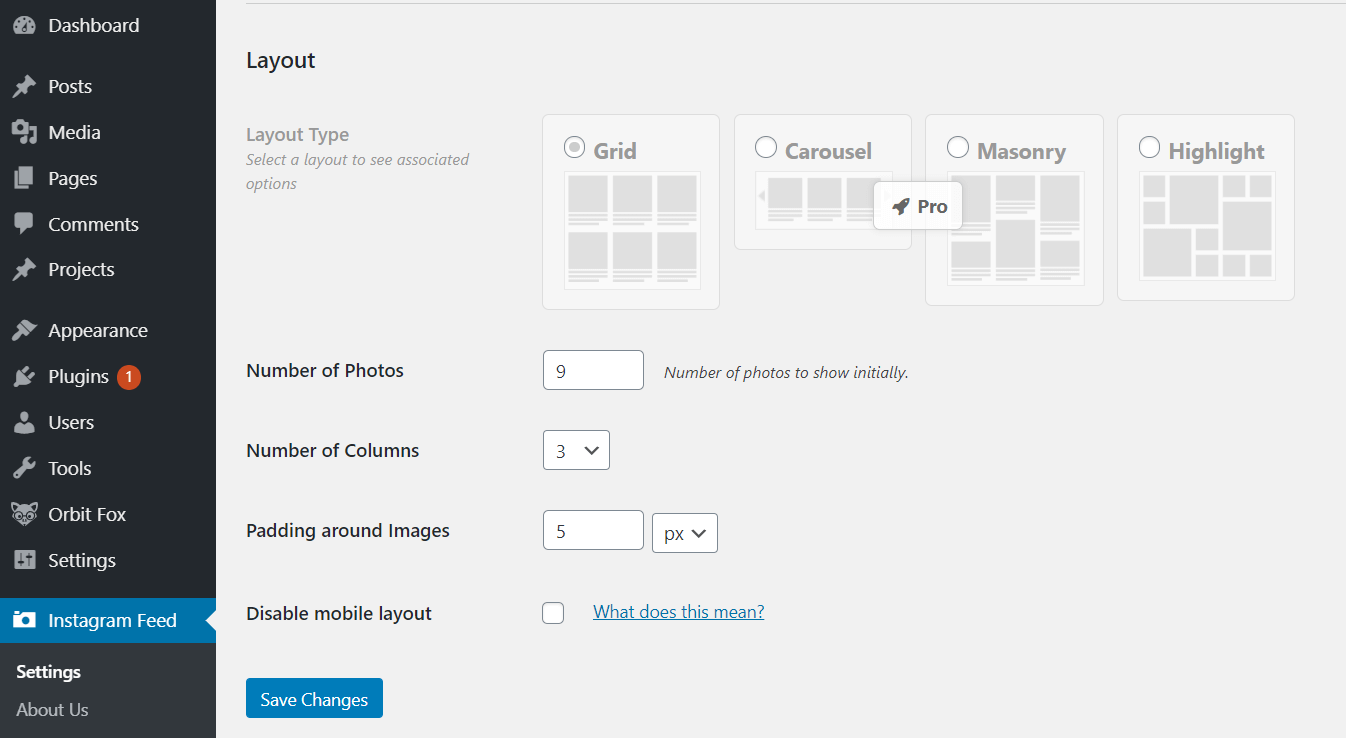Enable the Disable mobile layout checkbox
Screen dimensions: 1346x738
click(553, 613)
